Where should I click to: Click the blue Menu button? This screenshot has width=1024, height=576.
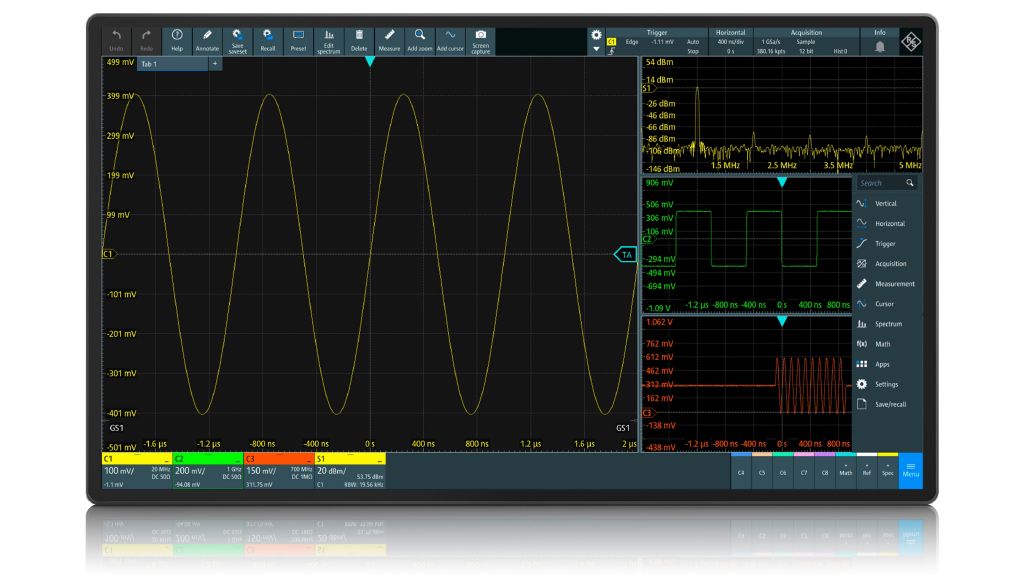[910, 471]
